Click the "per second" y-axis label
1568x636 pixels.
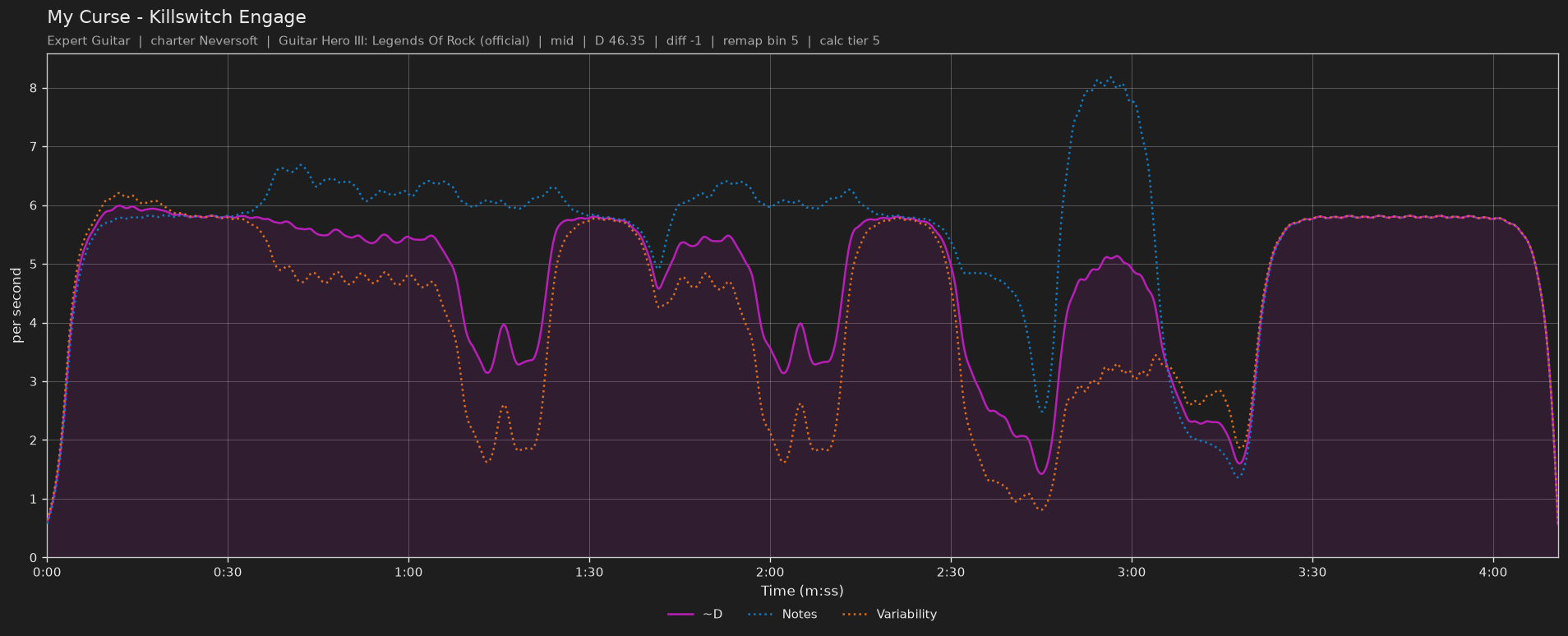(16, 305)
